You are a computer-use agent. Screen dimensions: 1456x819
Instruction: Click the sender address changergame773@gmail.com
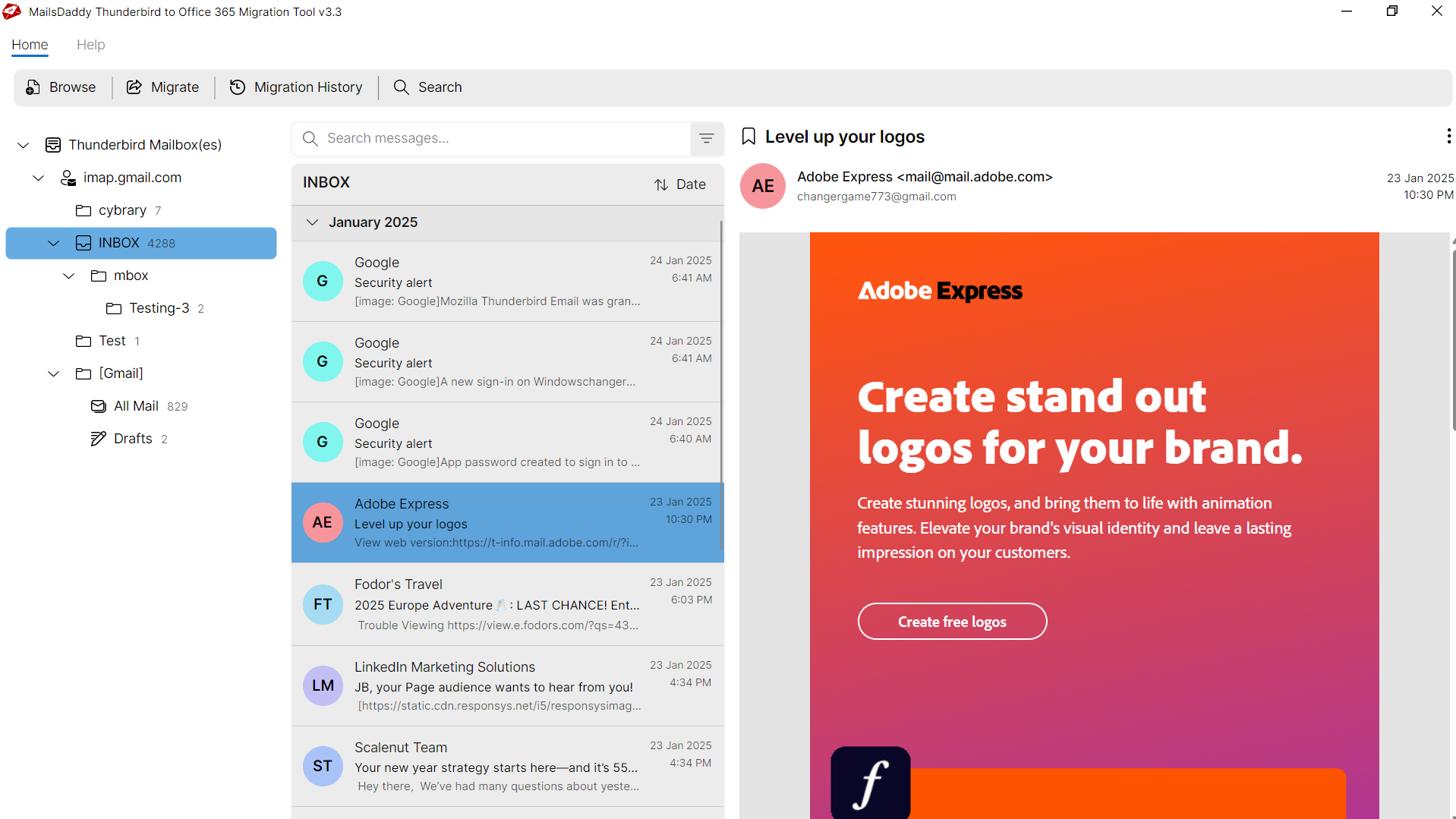click(x=876, y=197)
